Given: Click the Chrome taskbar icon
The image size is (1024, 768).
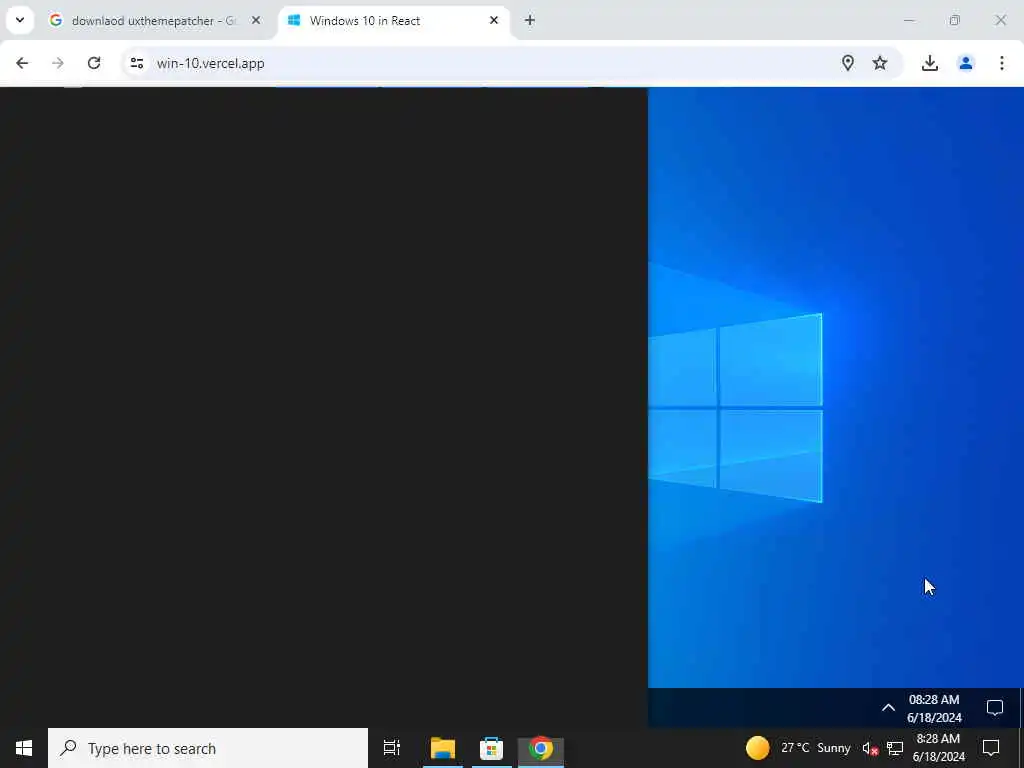Looking at the screenshot, I should tap(541, 748).
